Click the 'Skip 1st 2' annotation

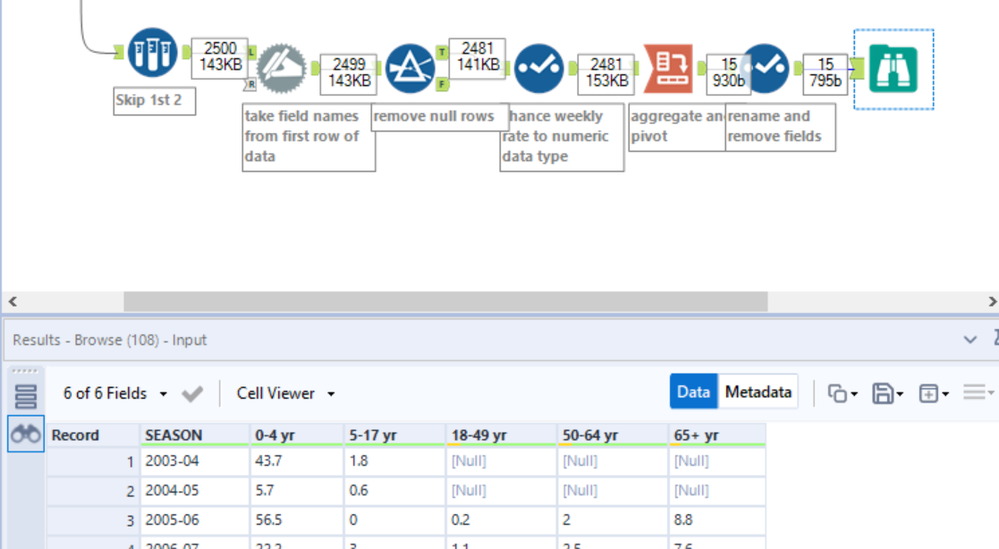pyautogui.click(x=154, y=101)
